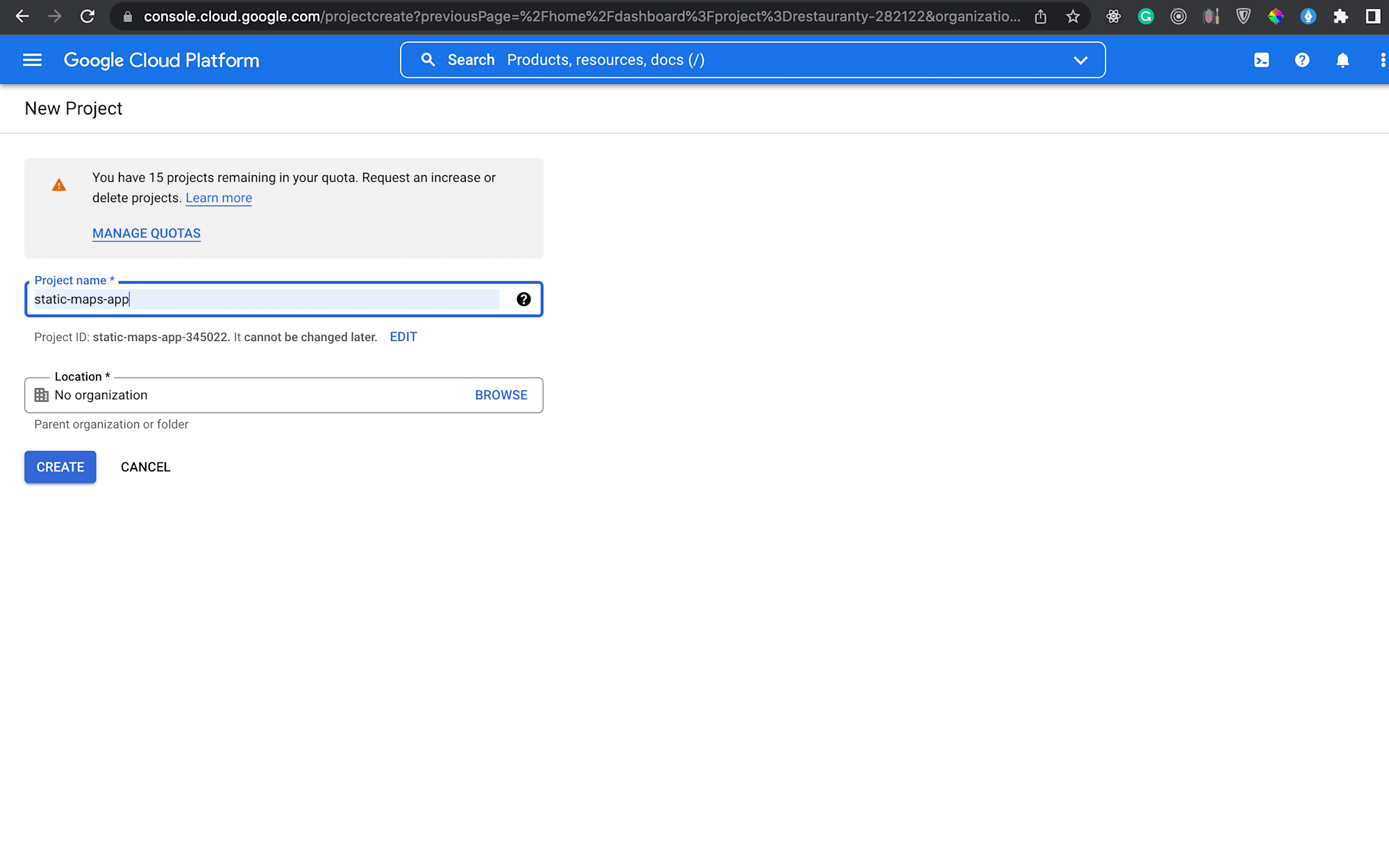
Task: Click the share page icon
Action: 1040,17
